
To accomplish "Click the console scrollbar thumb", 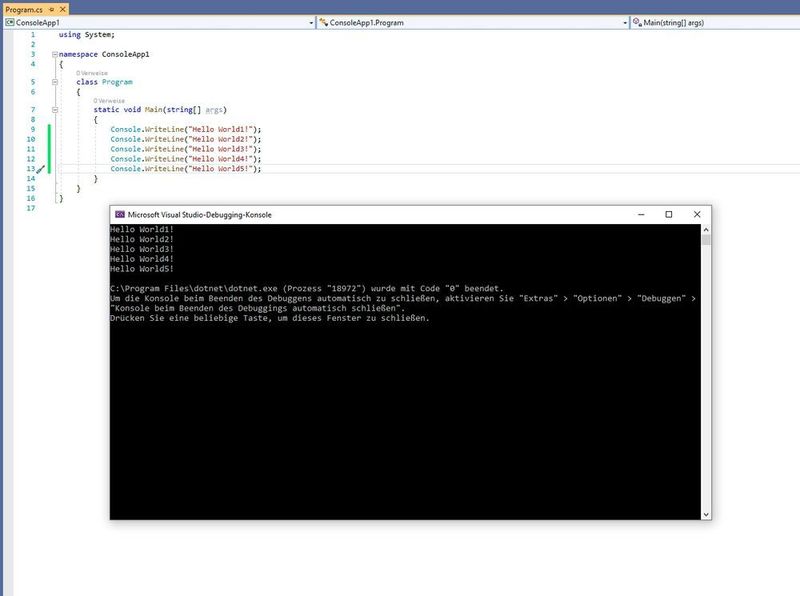I will pos(706,240).
